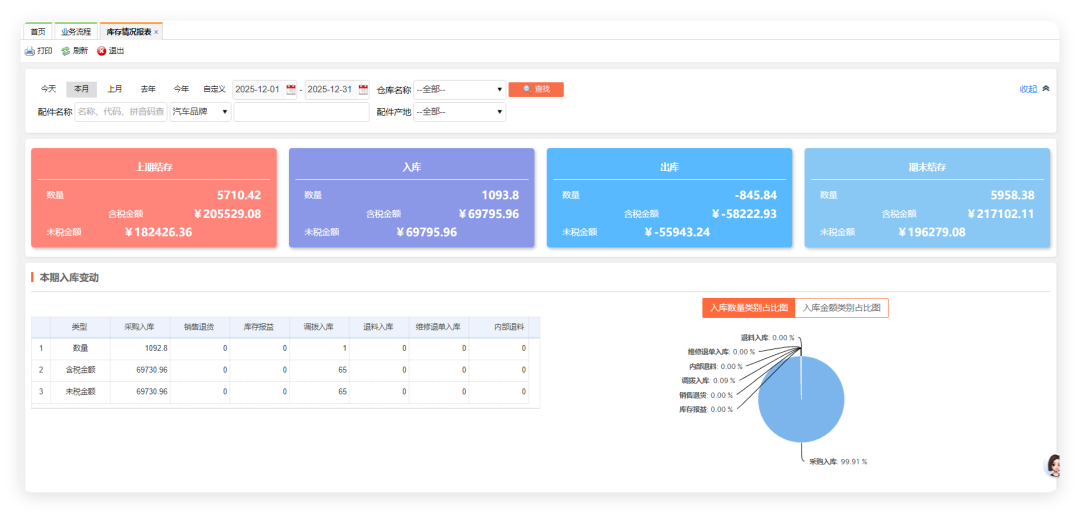Click the 5958.38 quantity value

[1012, 196]
